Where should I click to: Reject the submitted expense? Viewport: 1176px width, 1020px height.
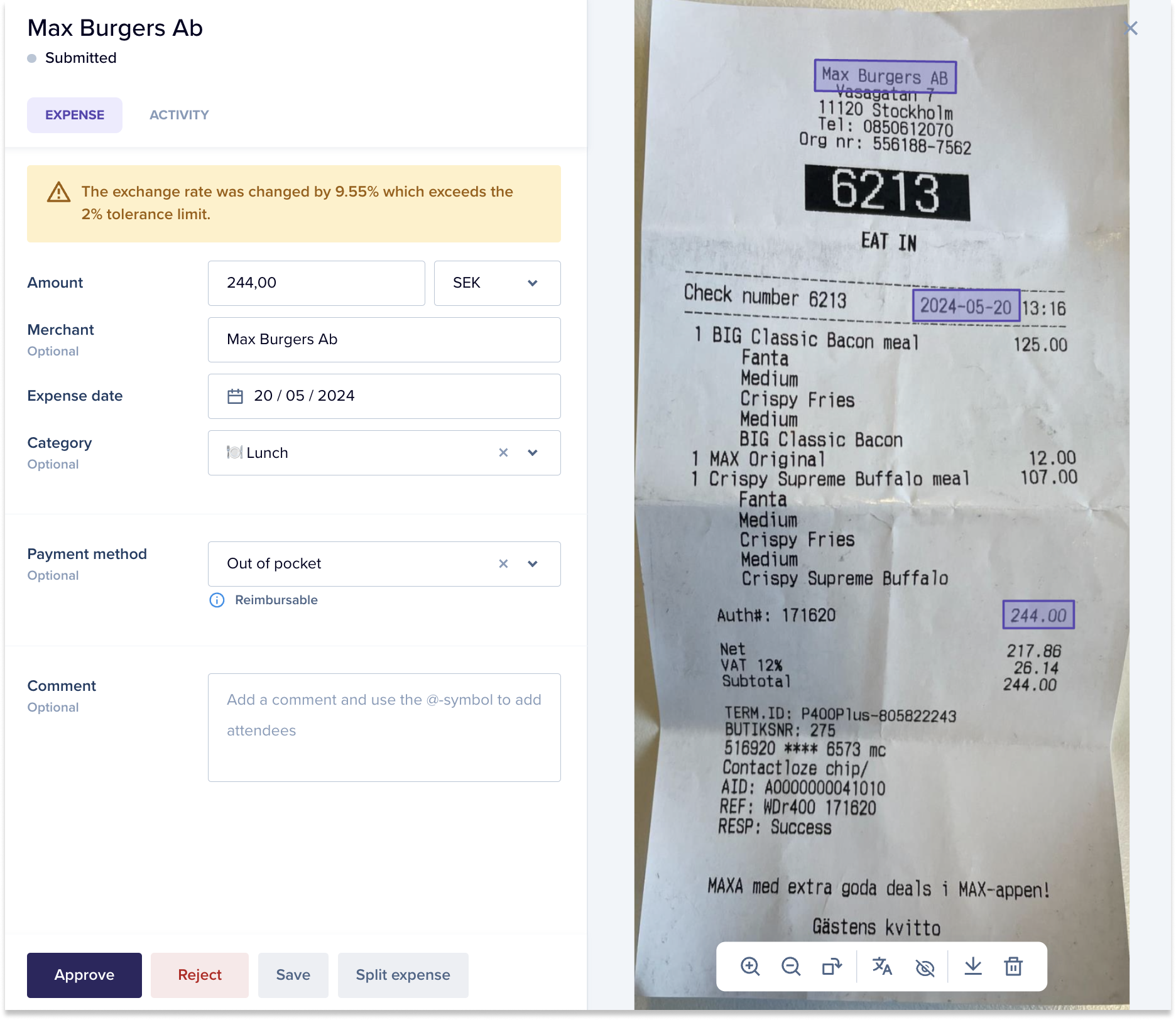[x=200, y=975]
